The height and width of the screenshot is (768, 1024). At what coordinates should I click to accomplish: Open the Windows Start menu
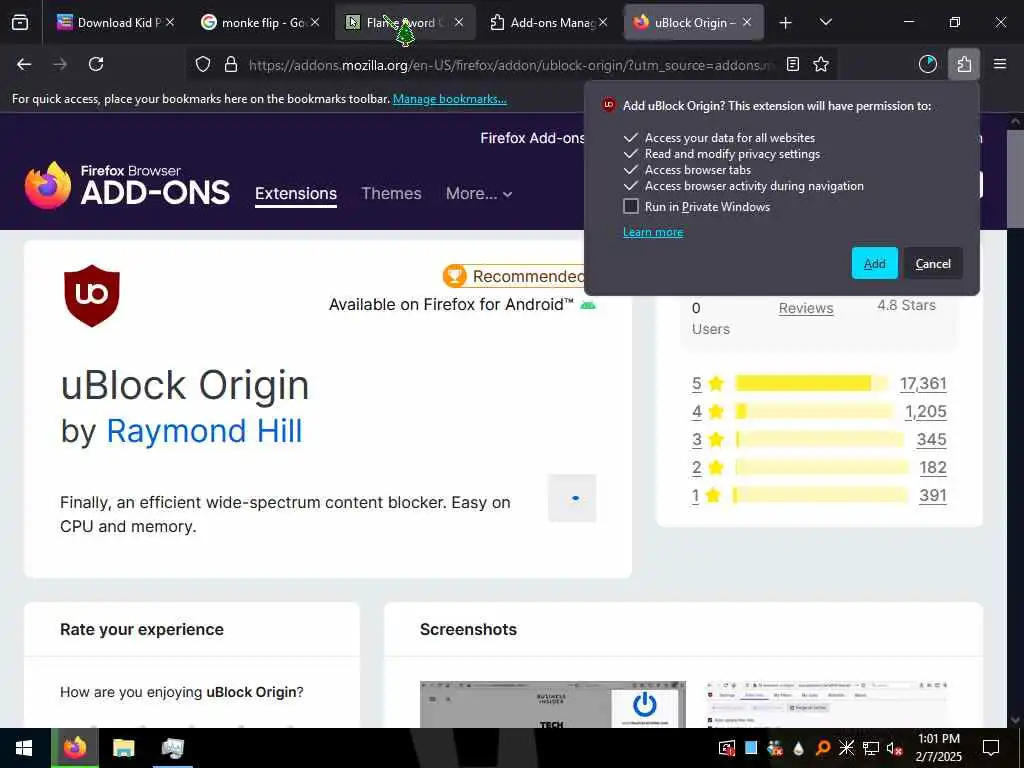coord(24,748)
